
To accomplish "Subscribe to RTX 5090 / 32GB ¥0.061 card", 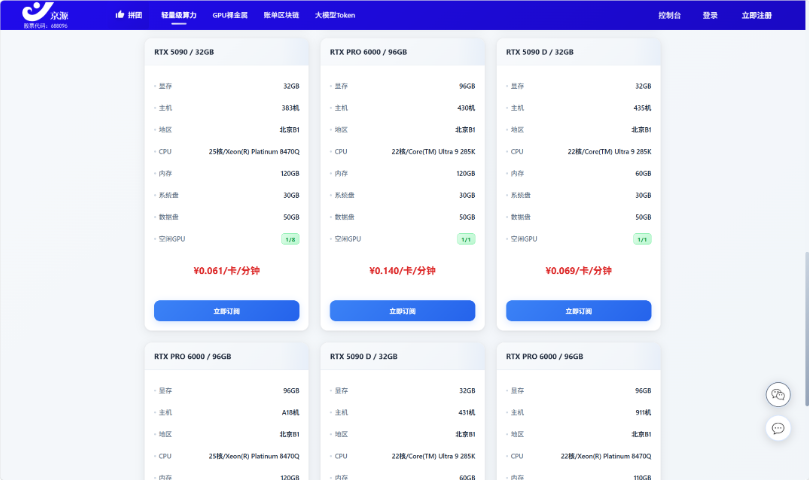I will [x=226, y=311].
